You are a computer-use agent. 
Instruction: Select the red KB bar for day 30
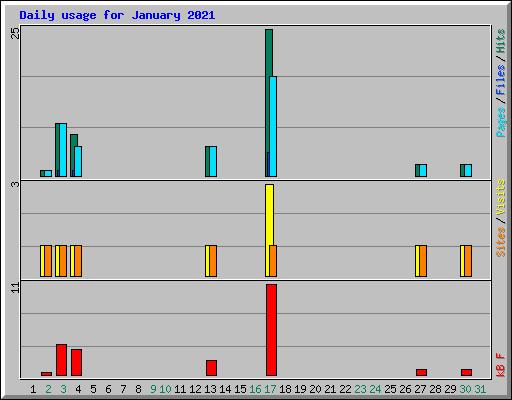point(466,372)
